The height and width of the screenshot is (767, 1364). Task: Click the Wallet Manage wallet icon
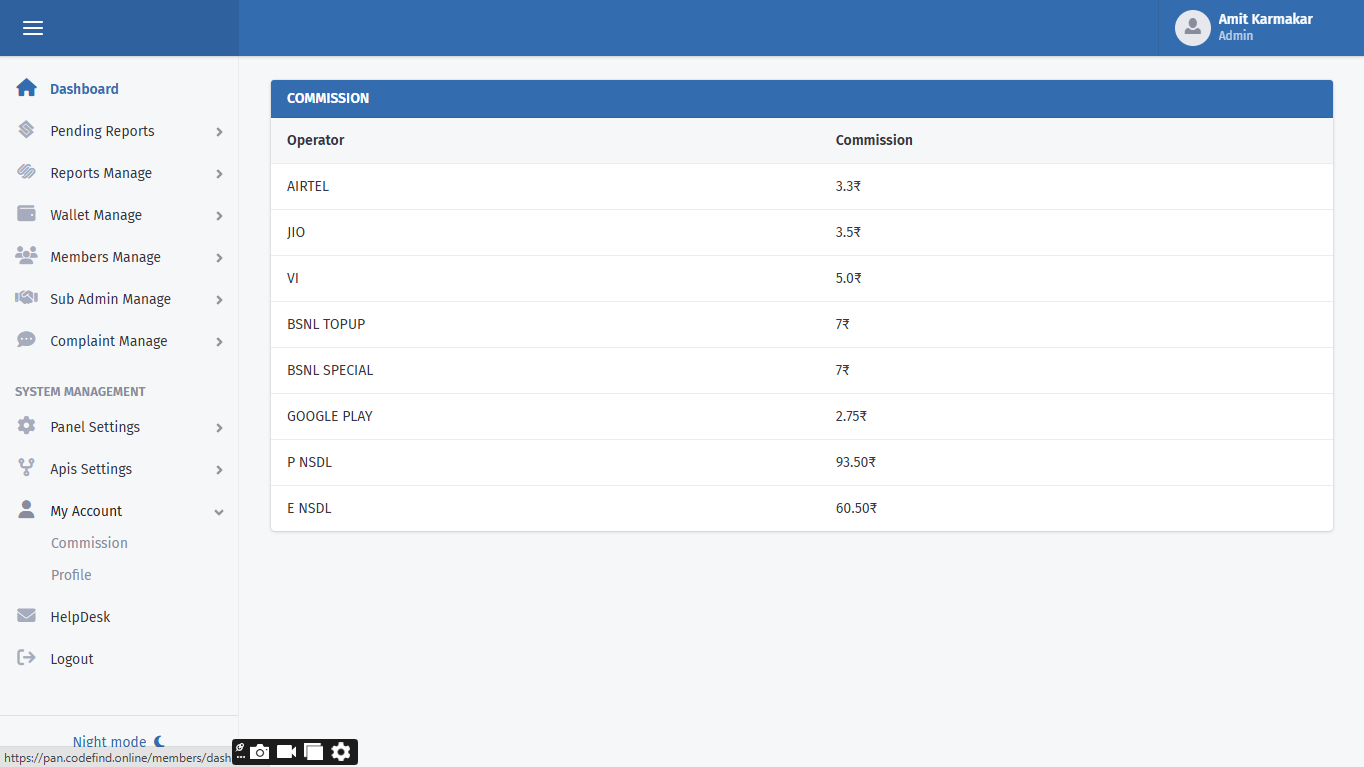tap(27, 214)
